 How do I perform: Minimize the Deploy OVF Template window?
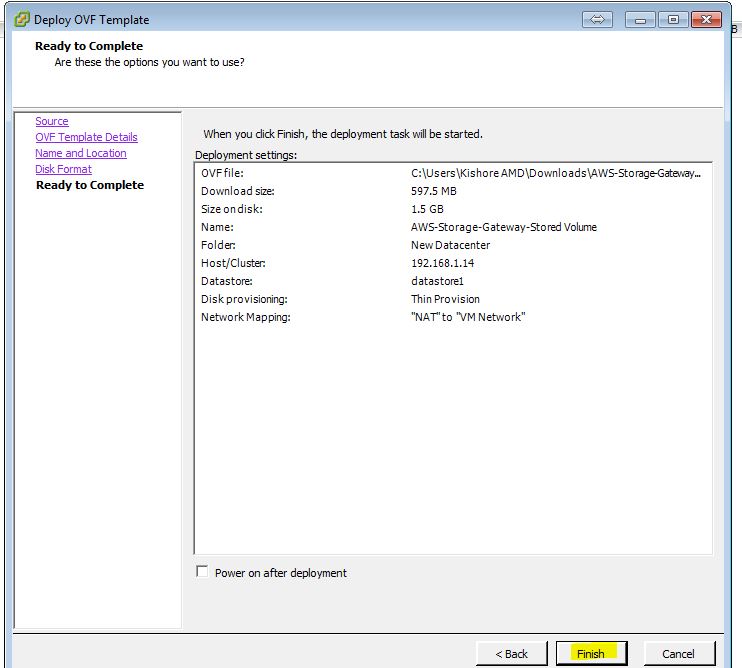click(643, 19)
